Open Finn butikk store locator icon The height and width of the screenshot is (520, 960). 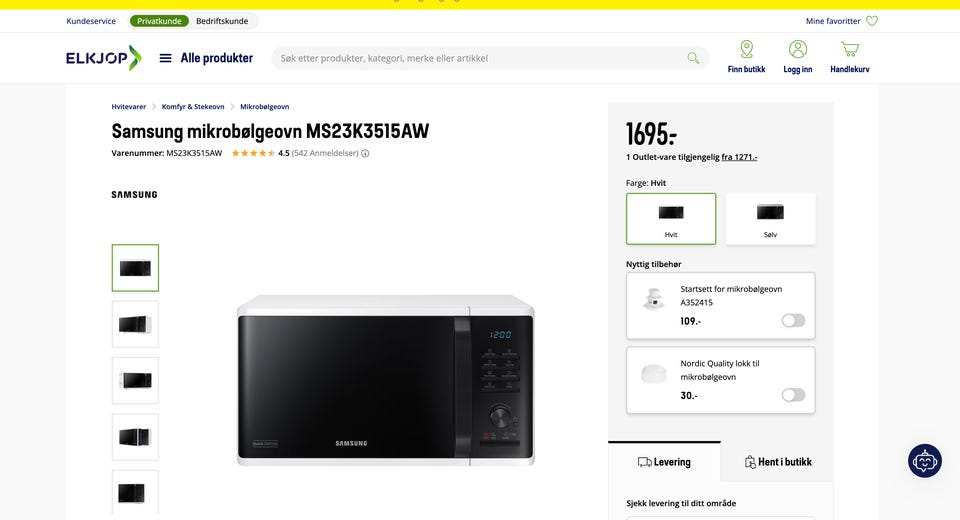746,49
